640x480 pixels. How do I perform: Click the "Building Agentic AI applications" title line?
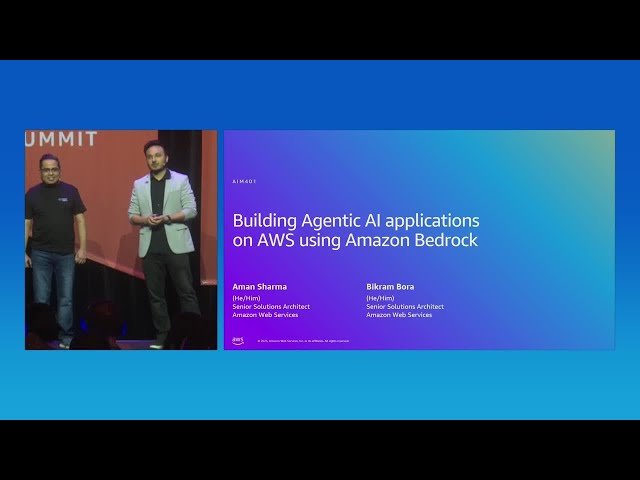tap(355, 220)
